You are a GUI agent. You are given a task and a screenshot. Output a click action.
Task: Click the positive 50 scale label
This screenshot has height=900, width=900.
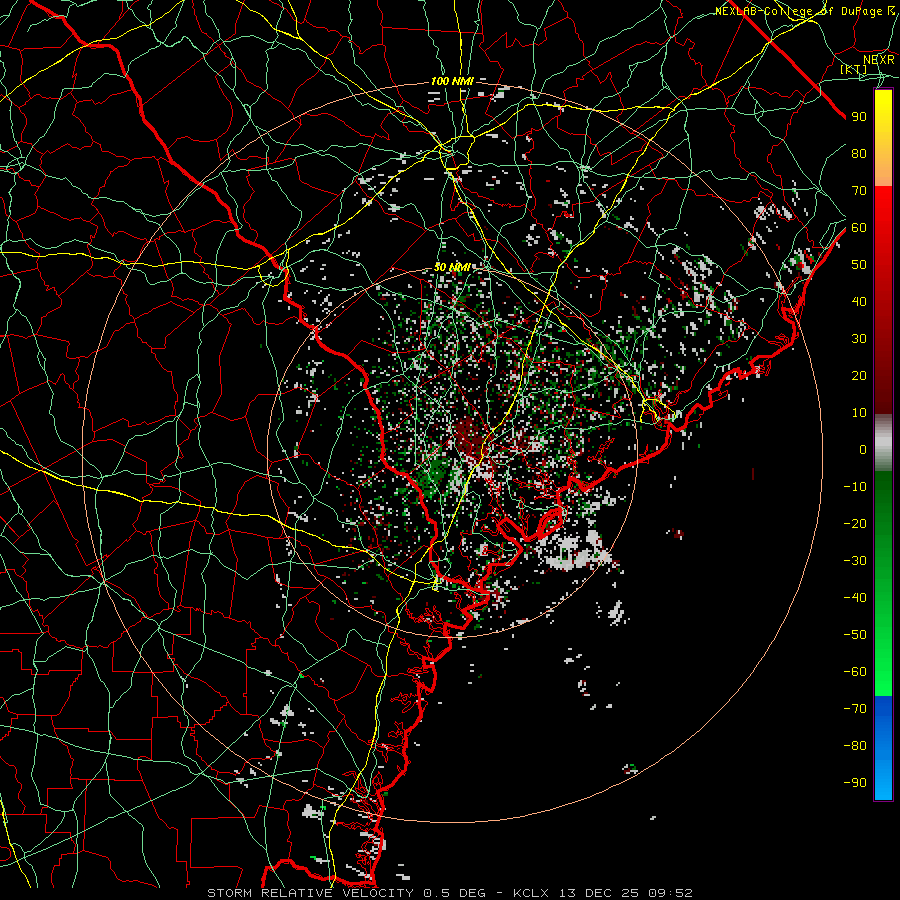point(859,265)
